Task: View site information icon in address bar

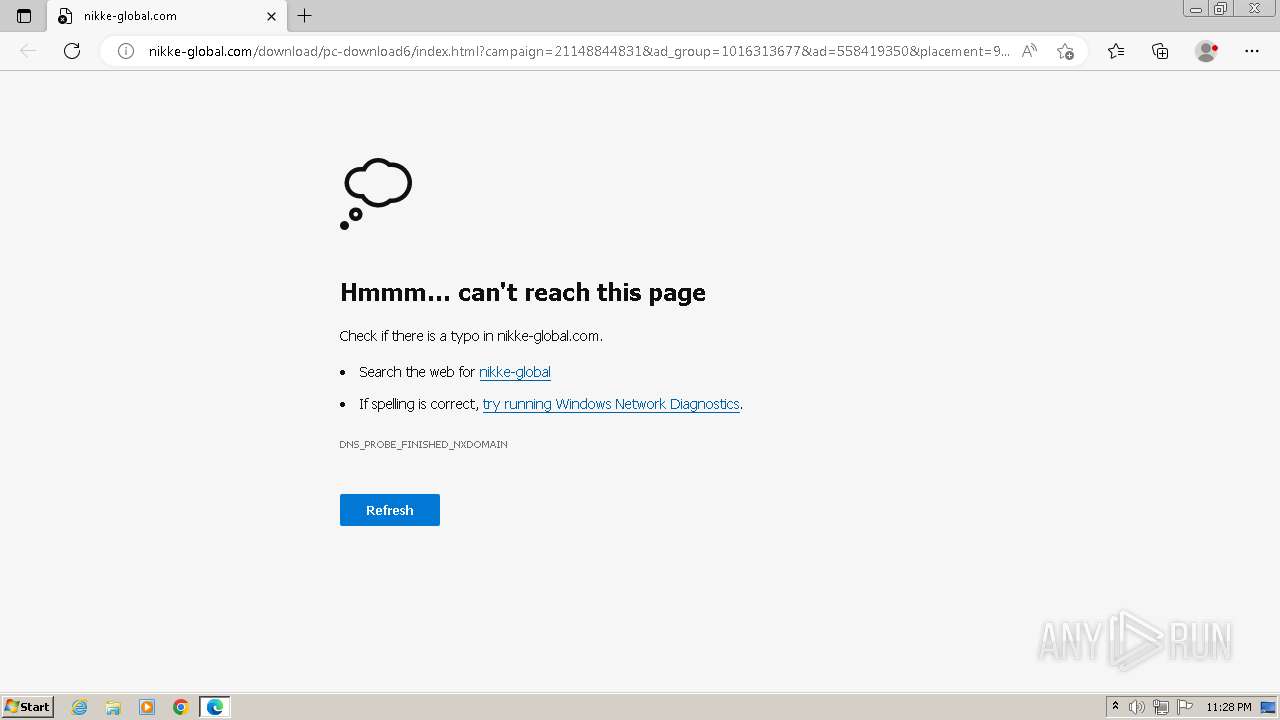Action: pyautogui.click(x=126, y=51)
